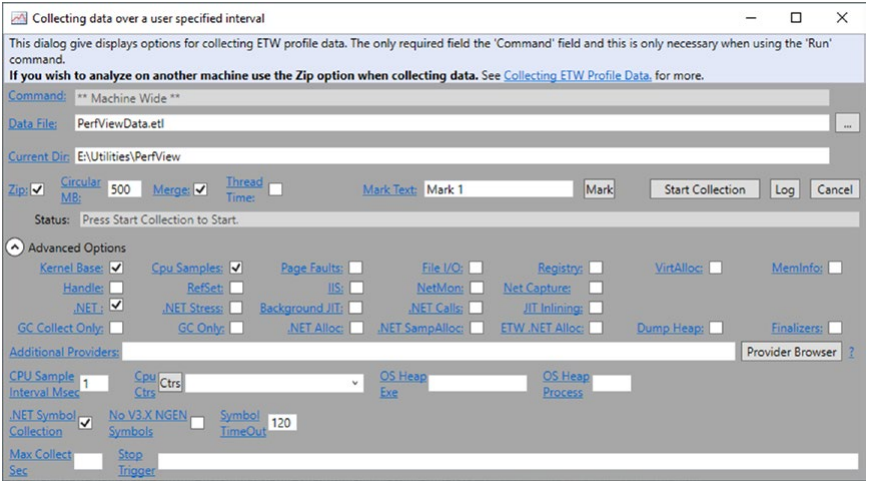Enable the Net Capture checkbox

(x=596, y=288)
